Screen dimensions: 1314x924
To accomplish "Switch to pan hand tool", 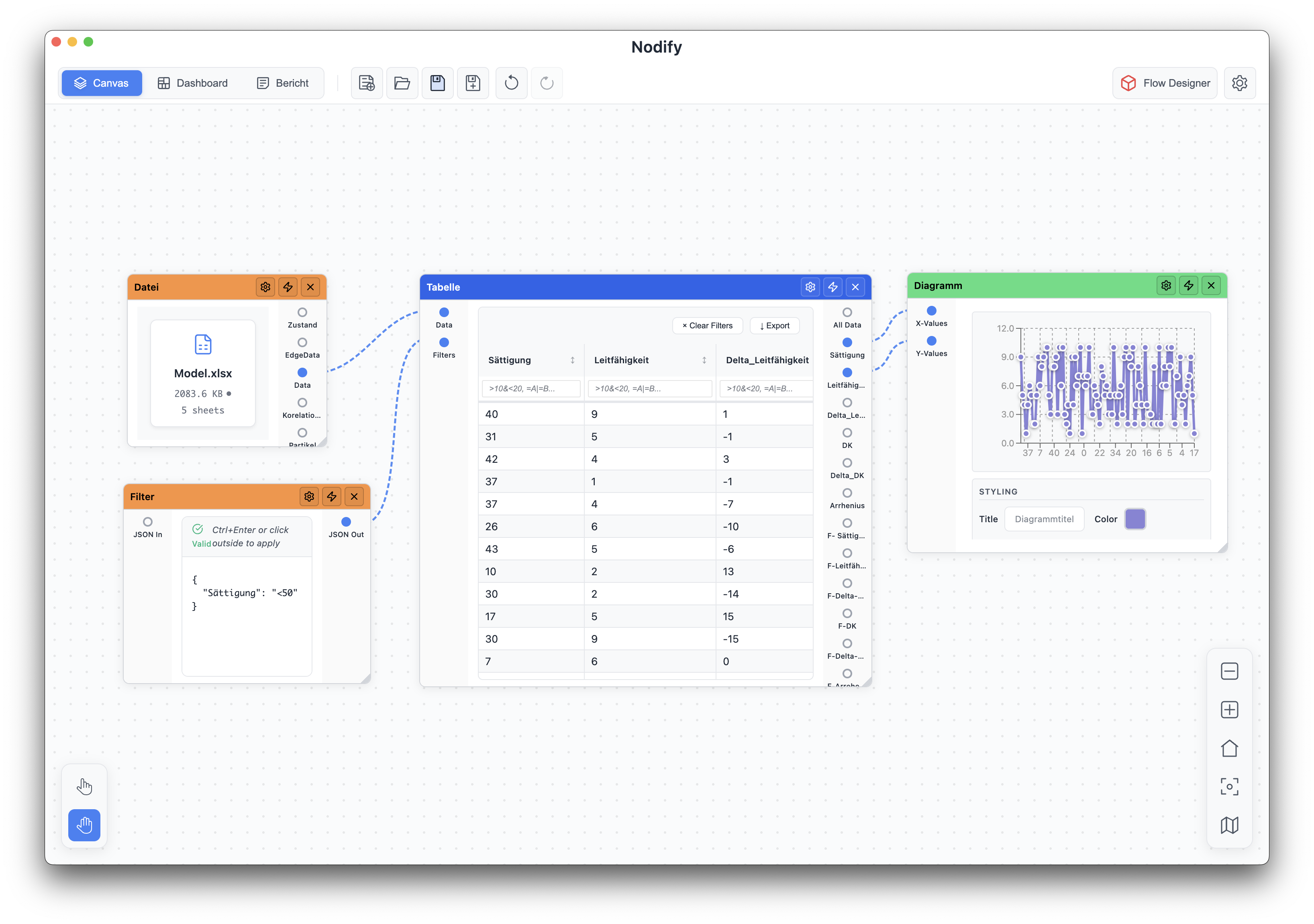I will click(84, 826).
